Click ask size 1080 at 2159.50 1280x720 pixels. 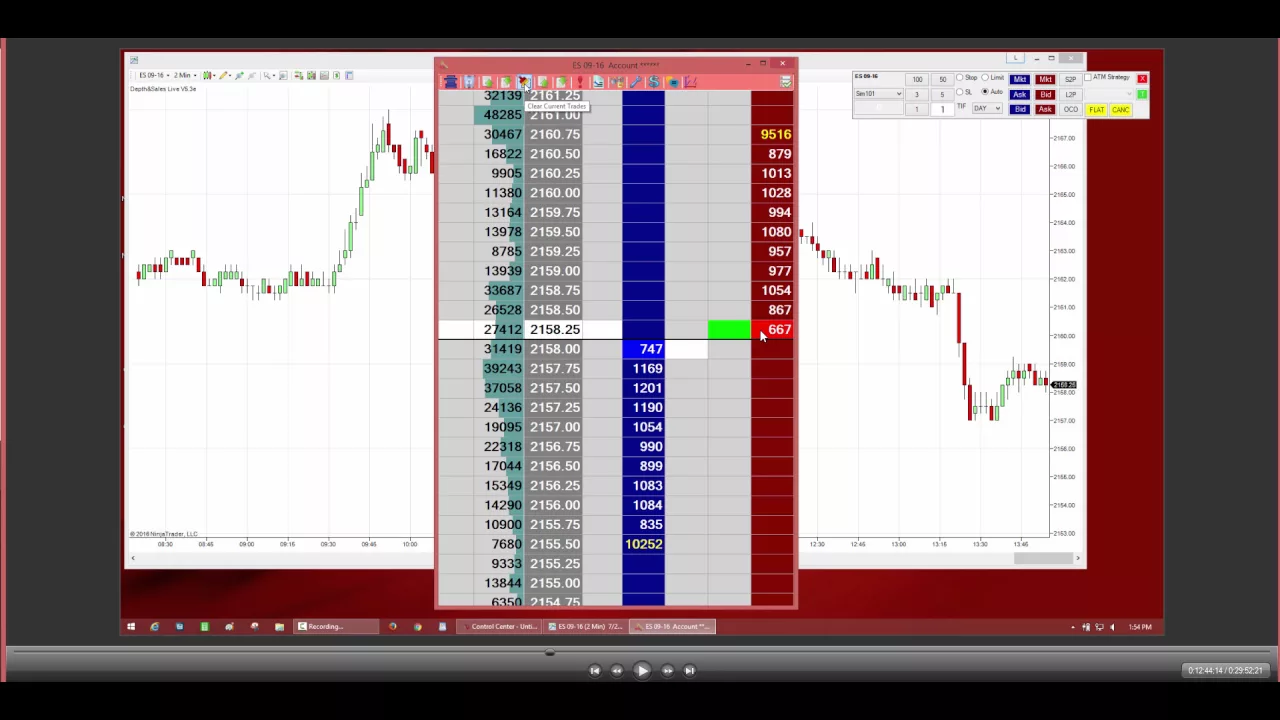tap(772, 232)
